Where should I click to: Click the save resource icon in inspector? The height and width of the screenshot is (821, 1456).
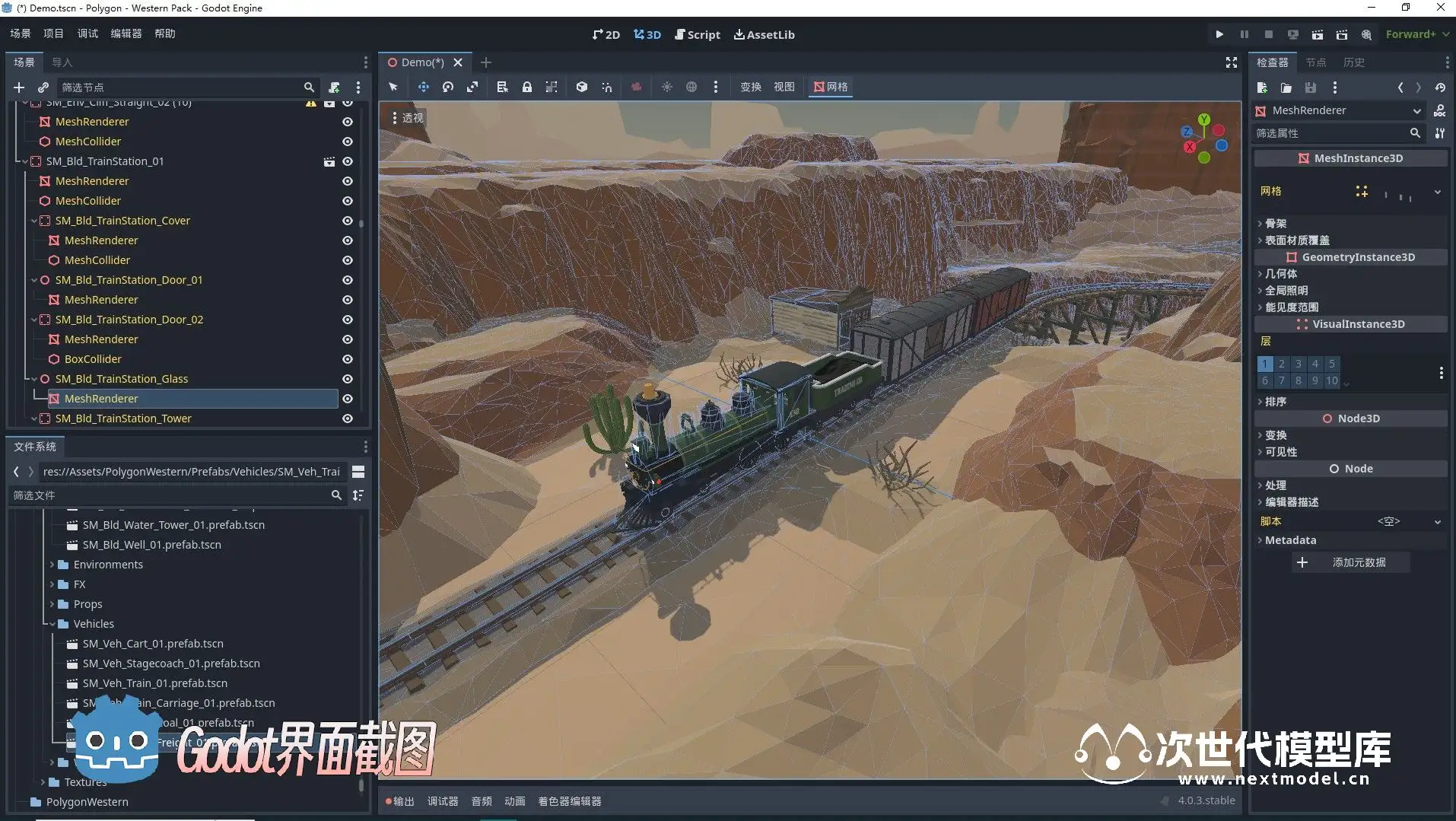[x=1310, y=88]
